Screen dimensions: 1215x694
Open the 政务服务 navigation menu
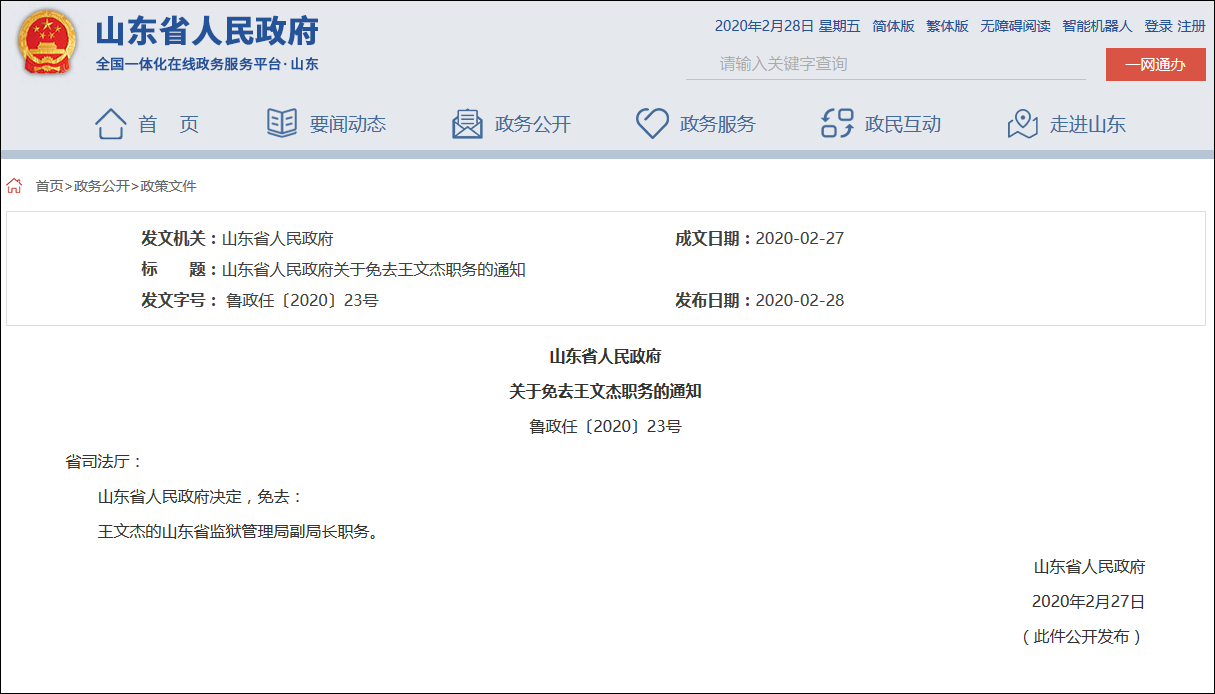click(718, 124)
